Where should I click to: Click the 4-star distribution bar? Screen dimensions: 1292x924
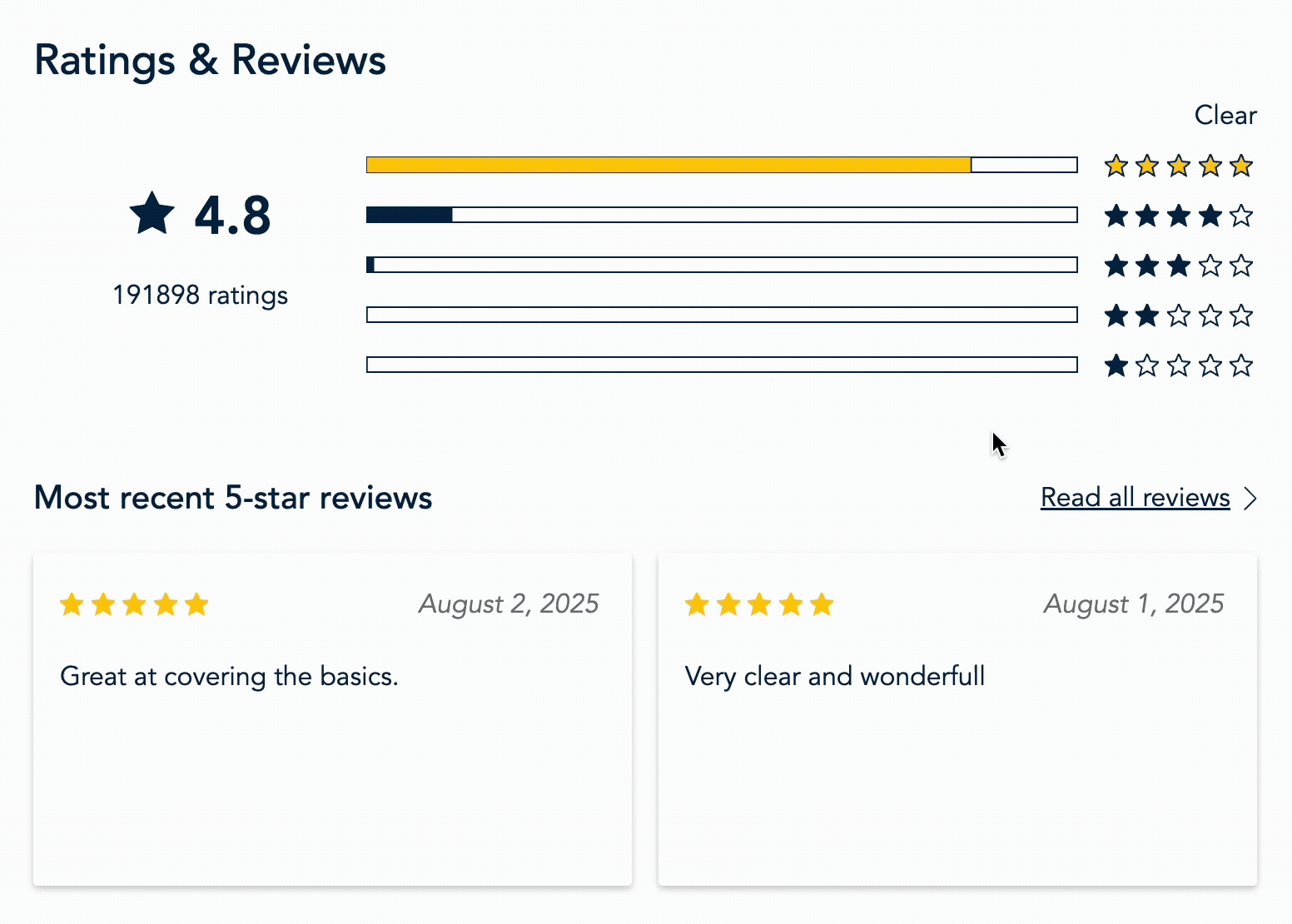coord(722,215)
